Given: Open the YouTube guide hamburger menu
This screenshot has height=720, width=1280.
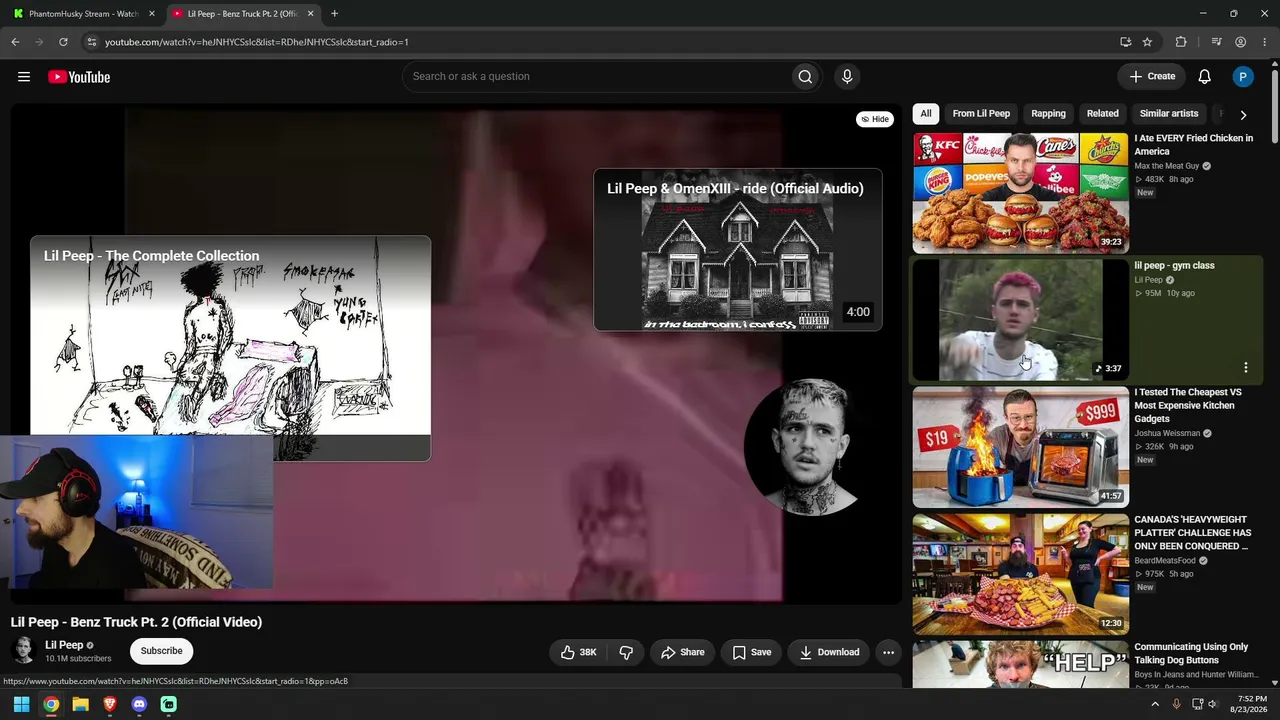Looking at the screenshot, I should point(24,77).
